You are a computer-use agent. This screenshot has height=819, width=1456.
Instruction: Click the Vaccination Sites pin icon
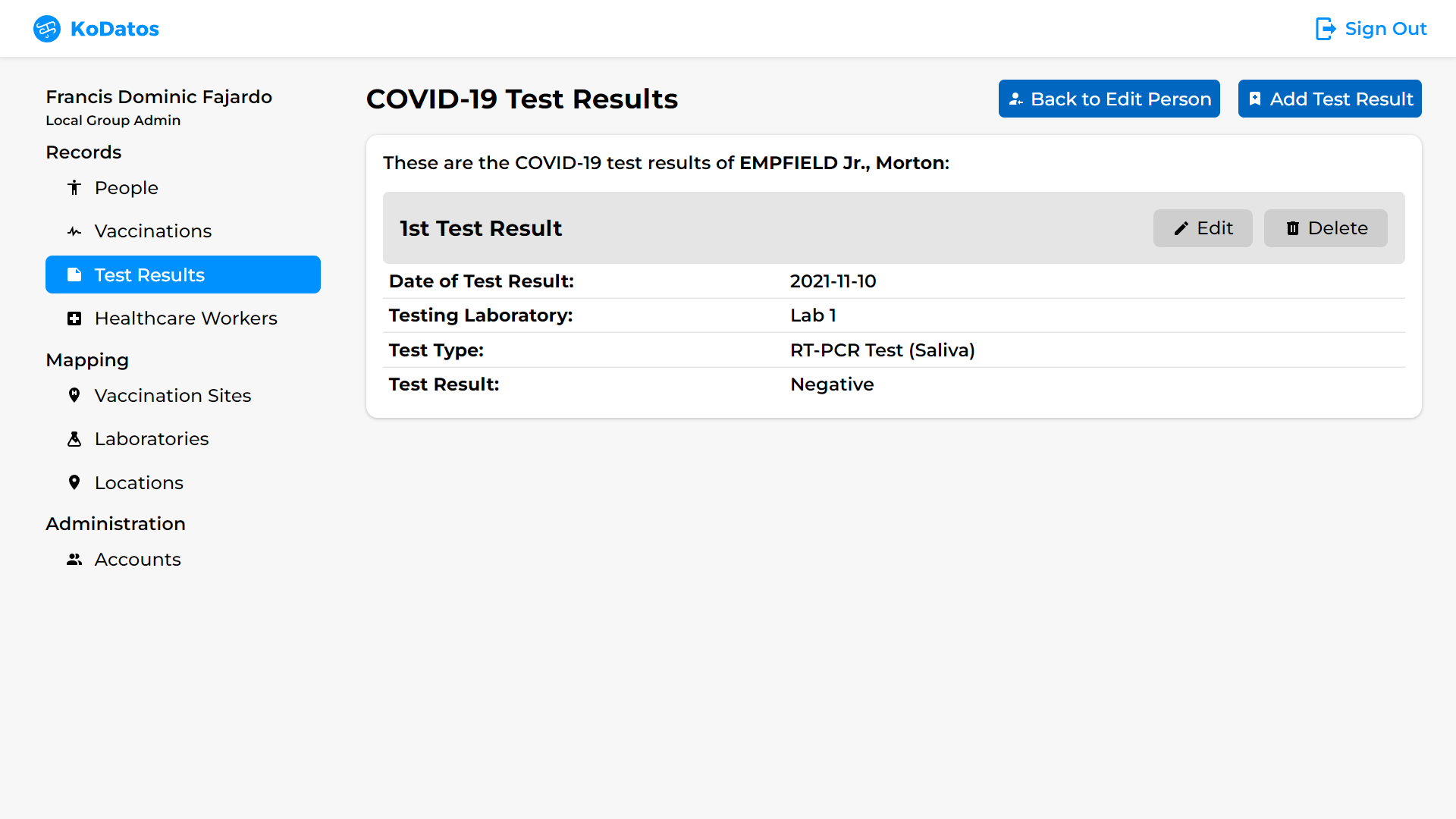pos(74,395)
